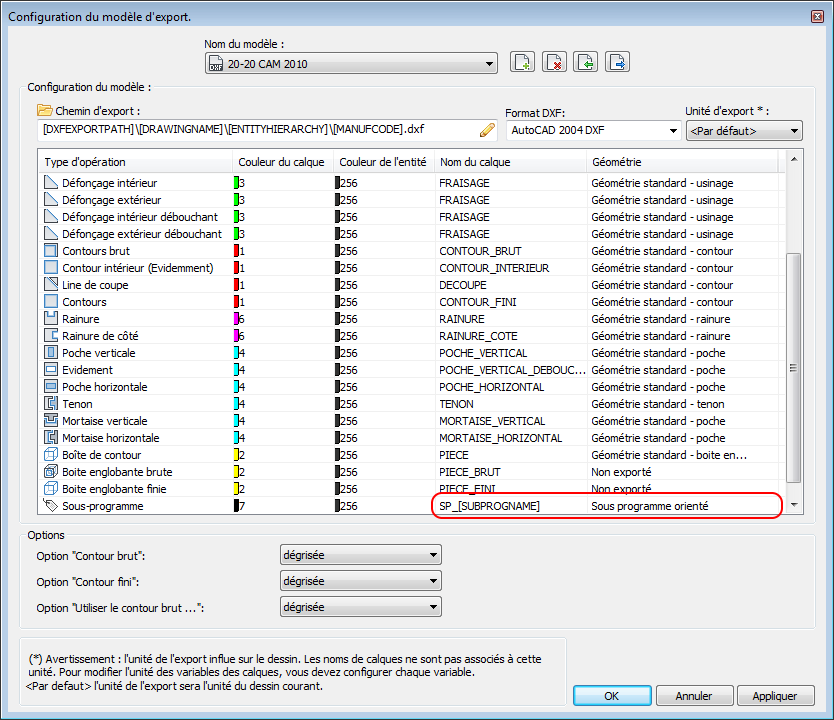
Task: Sort by Nom du calque column header
Action: pos(510,162)
